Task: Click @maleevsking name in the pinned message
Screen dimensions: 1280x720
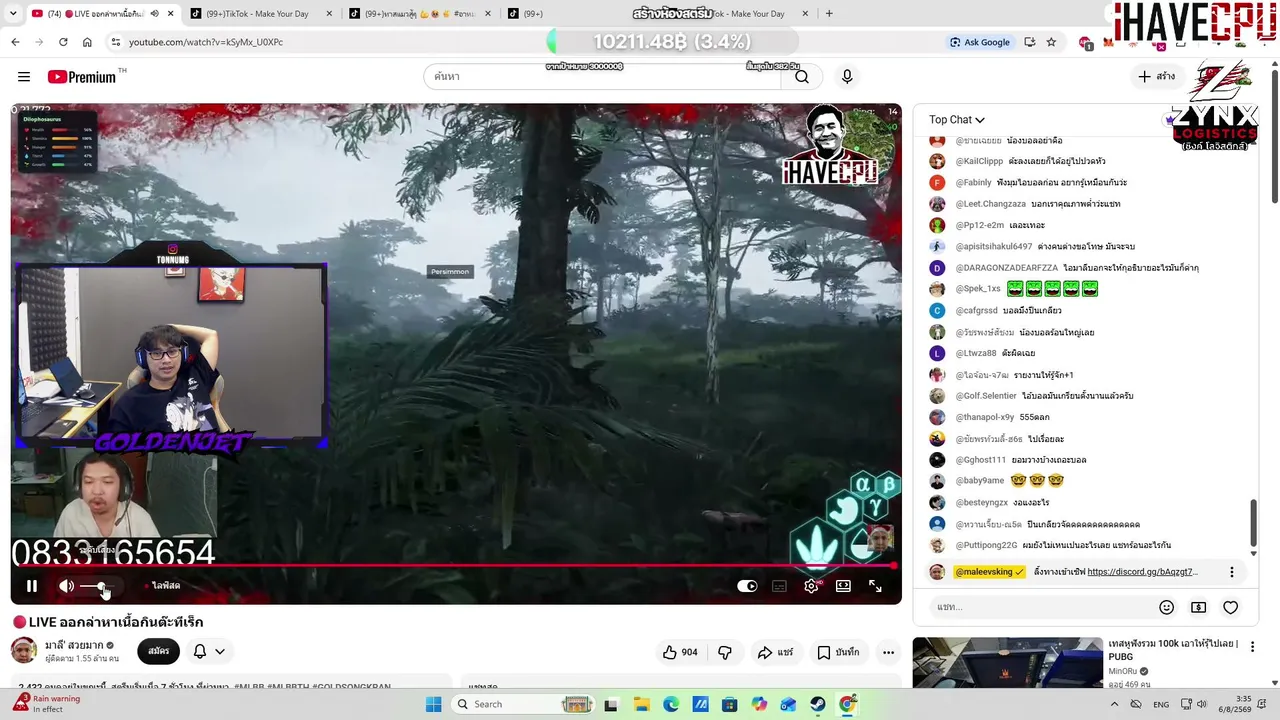Action: (x=989, y=572)
